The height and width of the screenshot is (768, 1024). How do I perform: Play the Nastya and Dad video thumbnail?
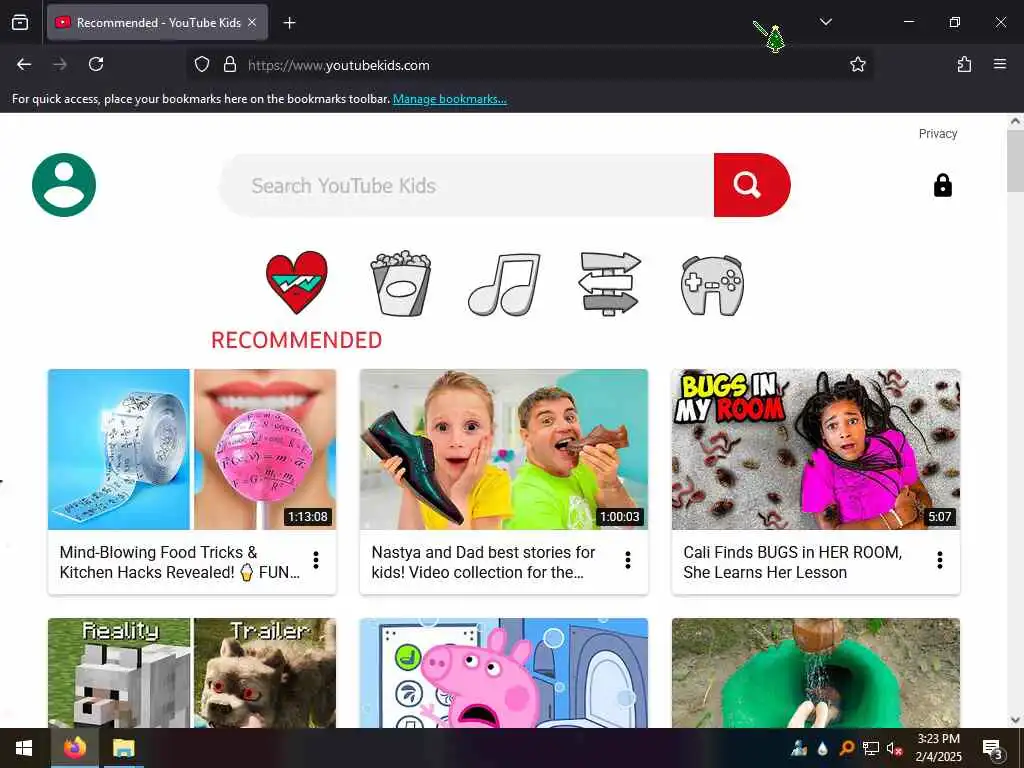[x=504, y=449]
